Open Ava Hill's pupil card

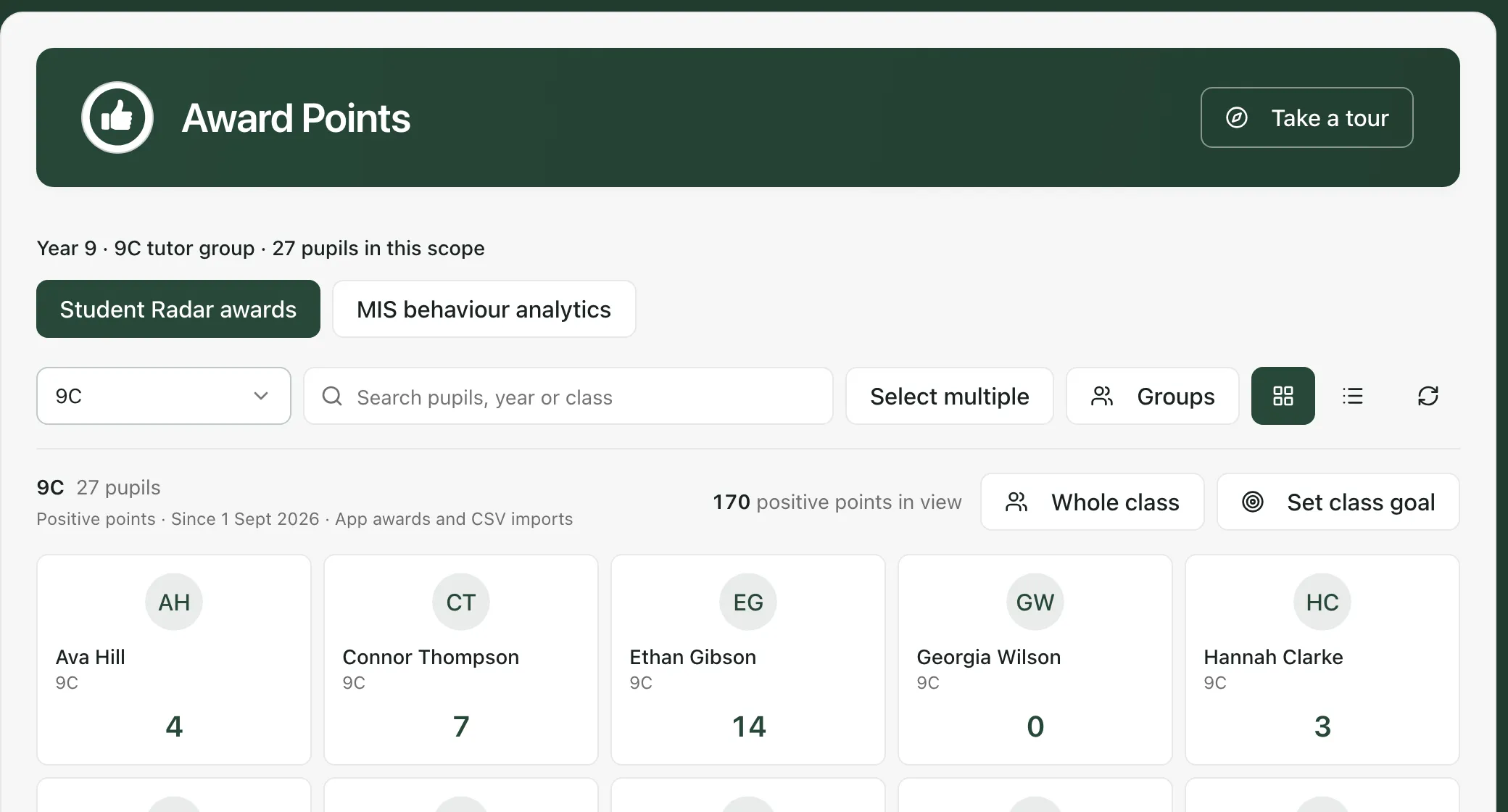point(174,660)
